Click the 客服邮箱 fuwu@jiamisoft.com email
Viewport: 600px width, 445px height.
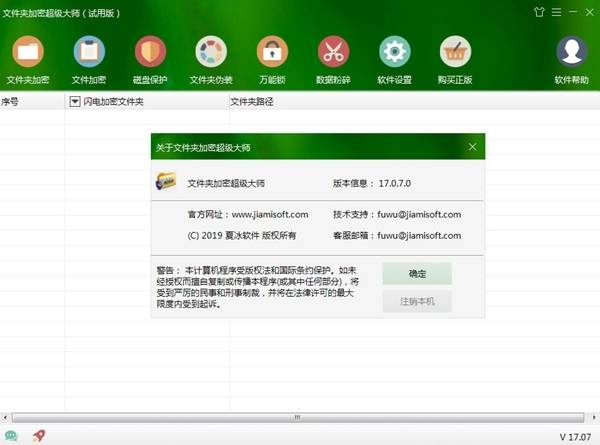point(419,235)
